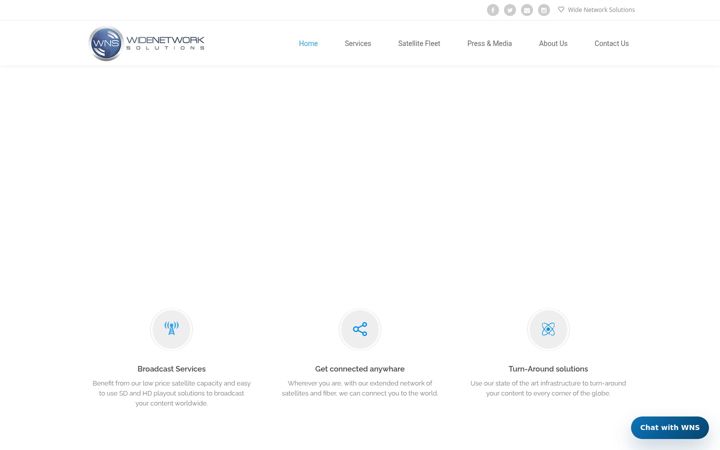The width and height of the screenshot is (720, 450).
Task: Click the broadcast tower icon
Action: (x=171, y=329)
